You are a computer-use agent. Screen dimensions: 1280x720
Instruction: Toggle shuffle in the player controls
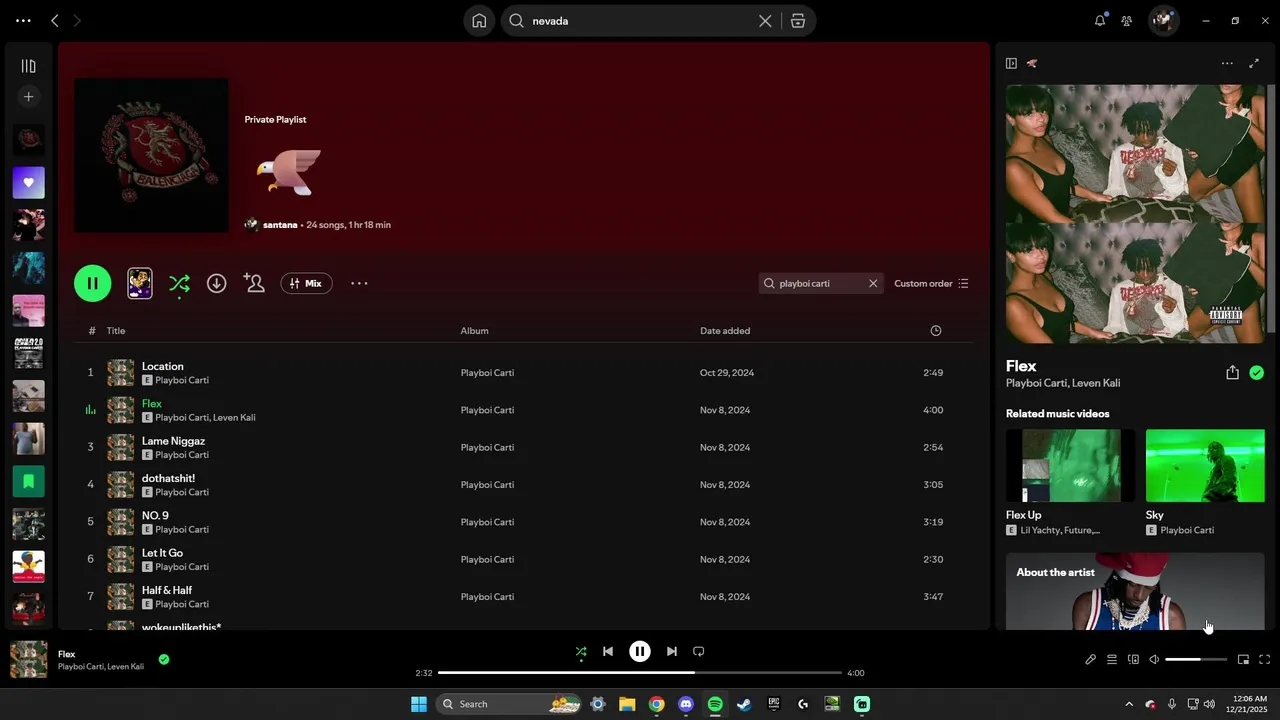(x=581, y=652)
